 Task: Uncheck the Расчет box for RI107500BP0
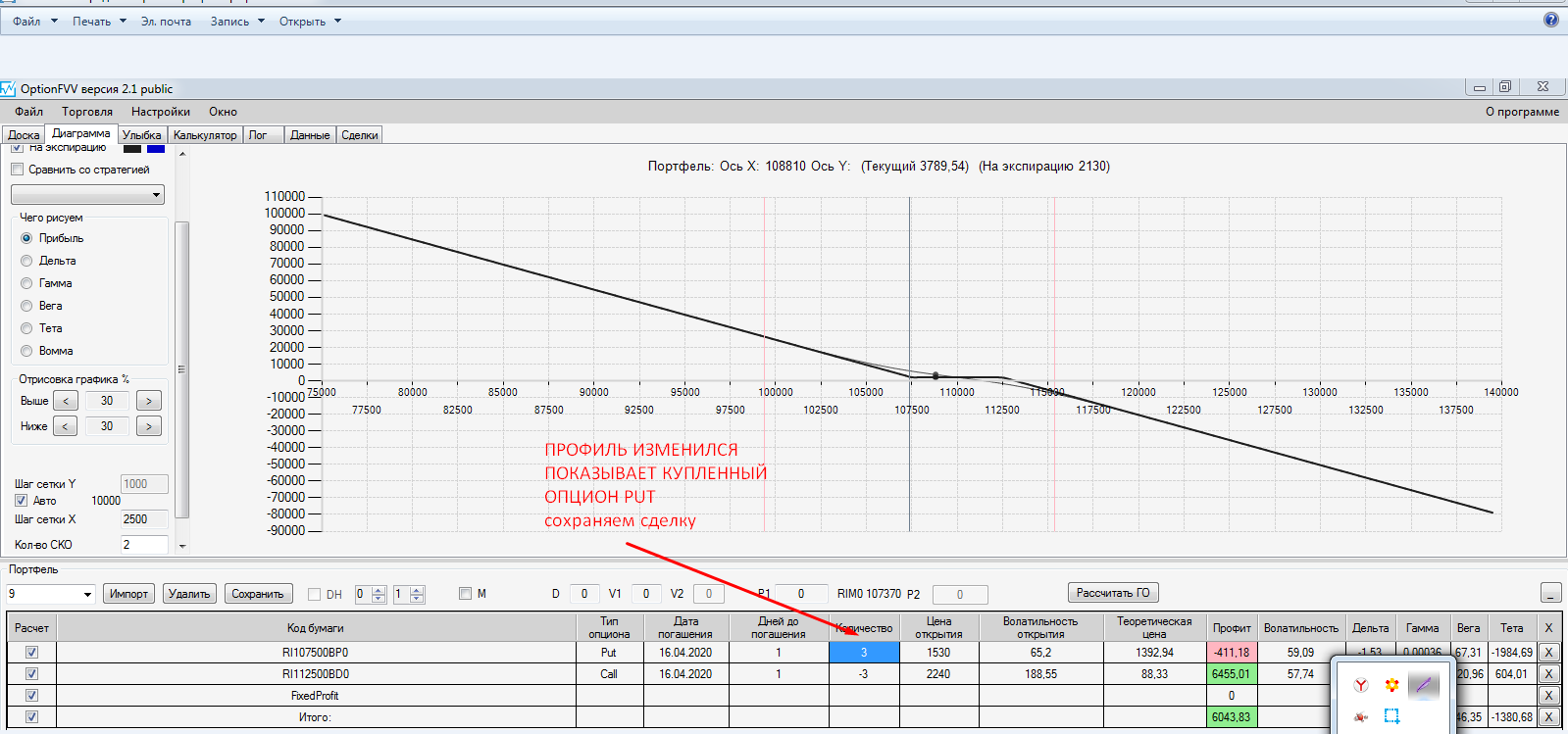pyautogui.click(x=31, y=653)
